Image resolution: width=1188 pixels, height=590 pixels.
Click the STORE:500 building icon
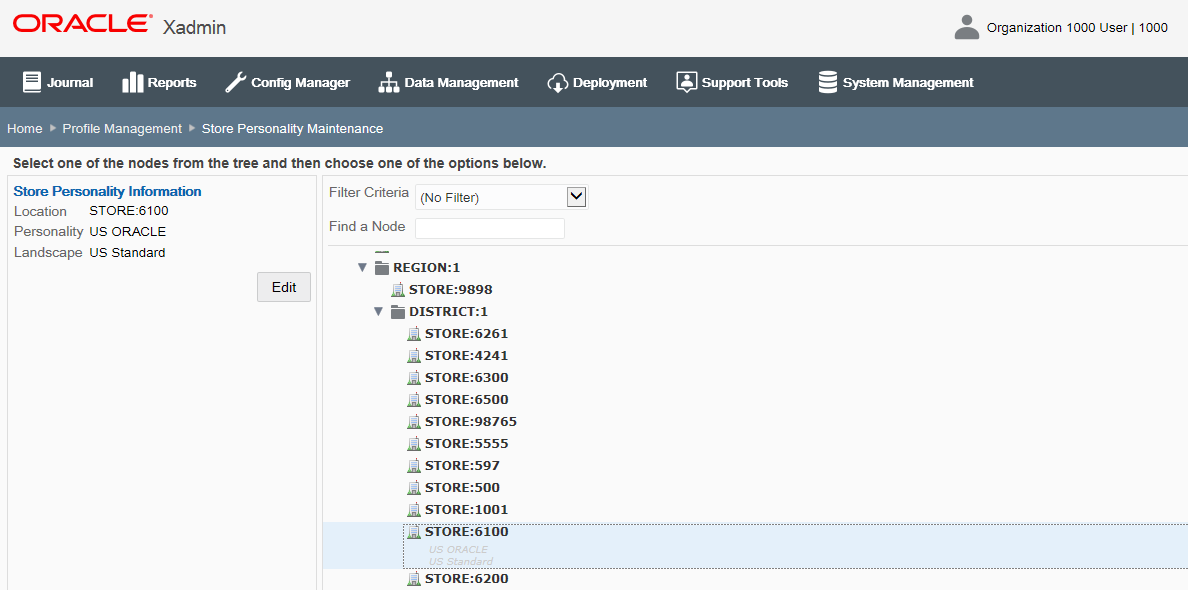(x=414, y=487)
